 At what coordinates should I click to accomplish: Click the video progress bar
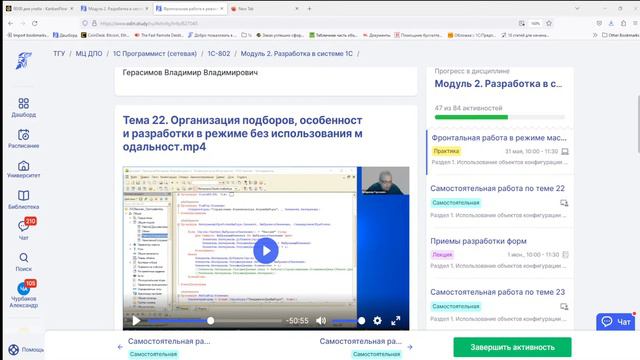[215, 321]
